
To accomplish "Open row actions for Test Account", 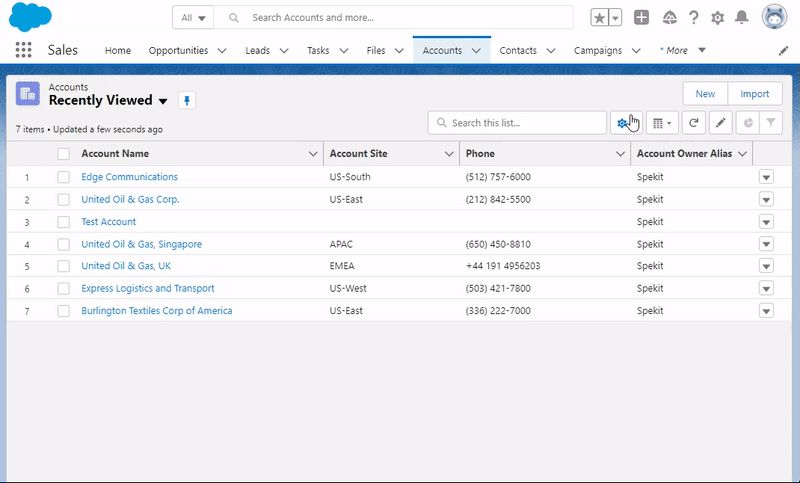I will 766,222.
